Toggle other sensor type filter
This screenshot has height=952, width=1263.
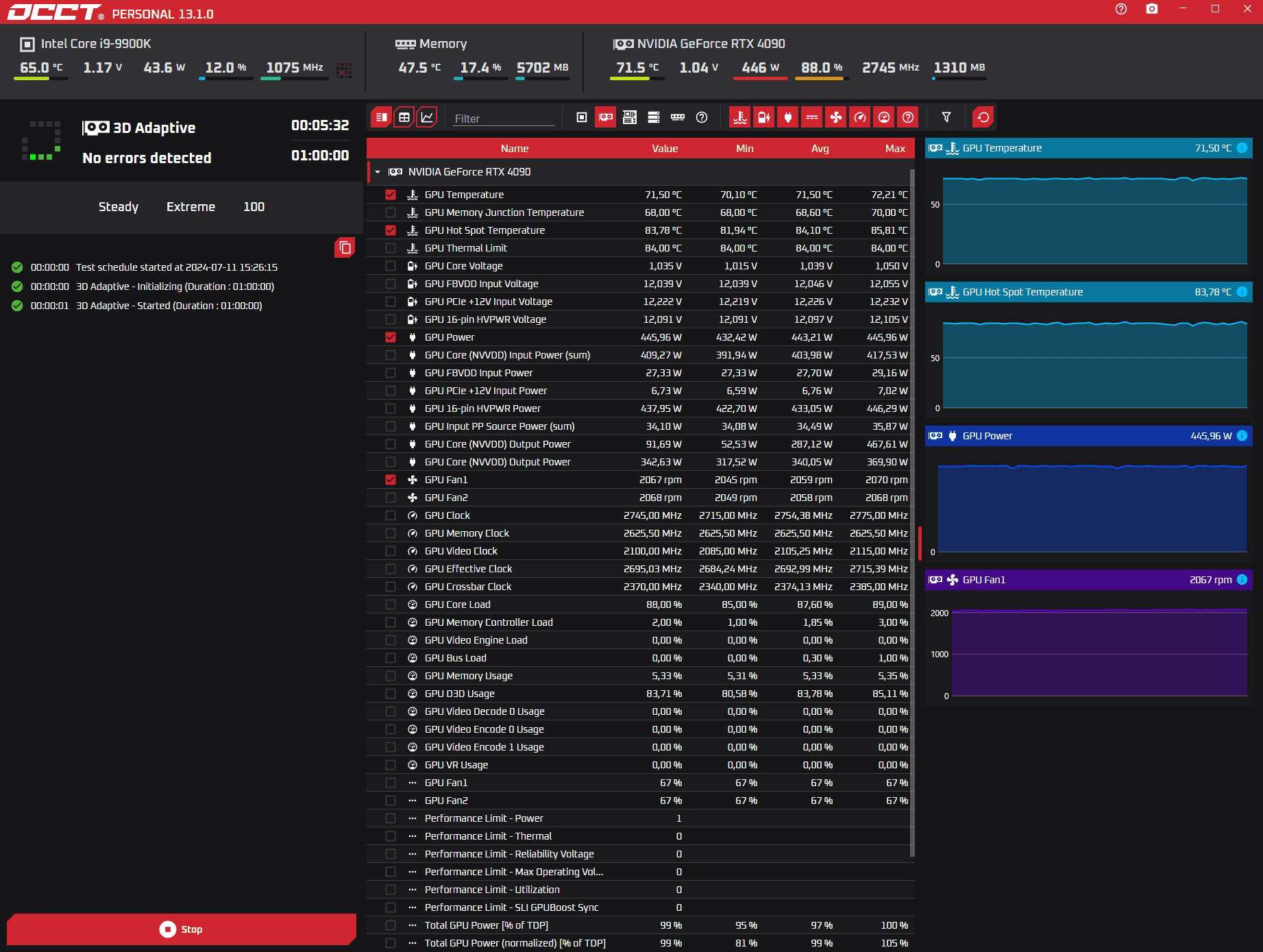[908, 117]
